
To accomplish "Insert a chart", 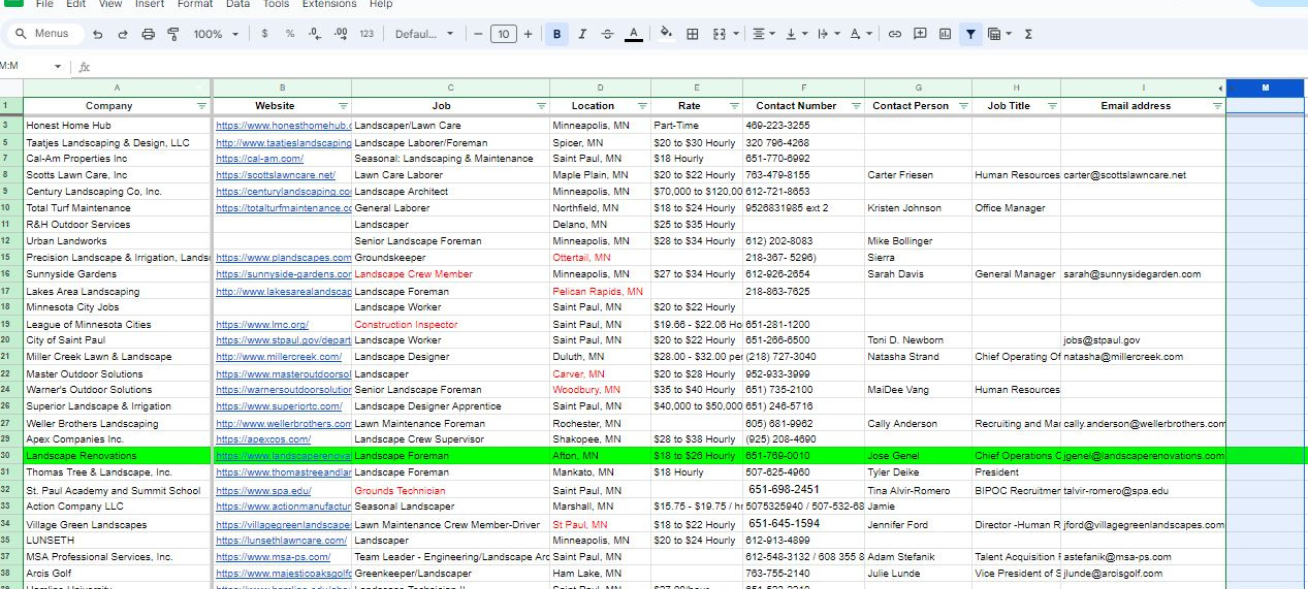I will coord(945,34).
